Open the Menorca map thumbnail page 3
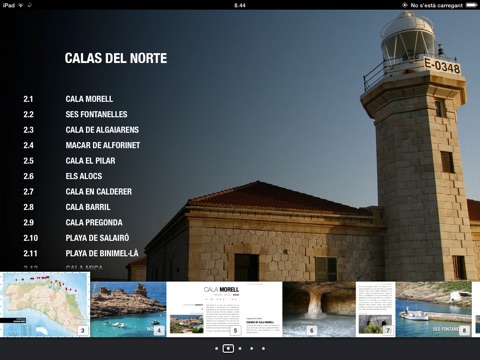Image resolution: width=480 pixels, height=360 pixels. pyautogui.click(x=45, y=304)
